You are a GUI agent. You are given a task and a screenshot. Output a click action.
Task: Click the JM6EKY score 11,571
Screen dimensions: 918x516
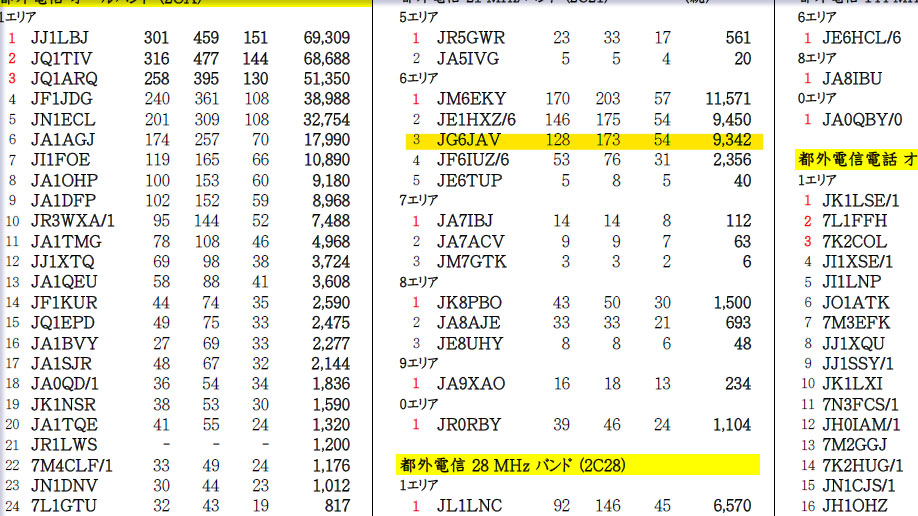click(726, 99)
